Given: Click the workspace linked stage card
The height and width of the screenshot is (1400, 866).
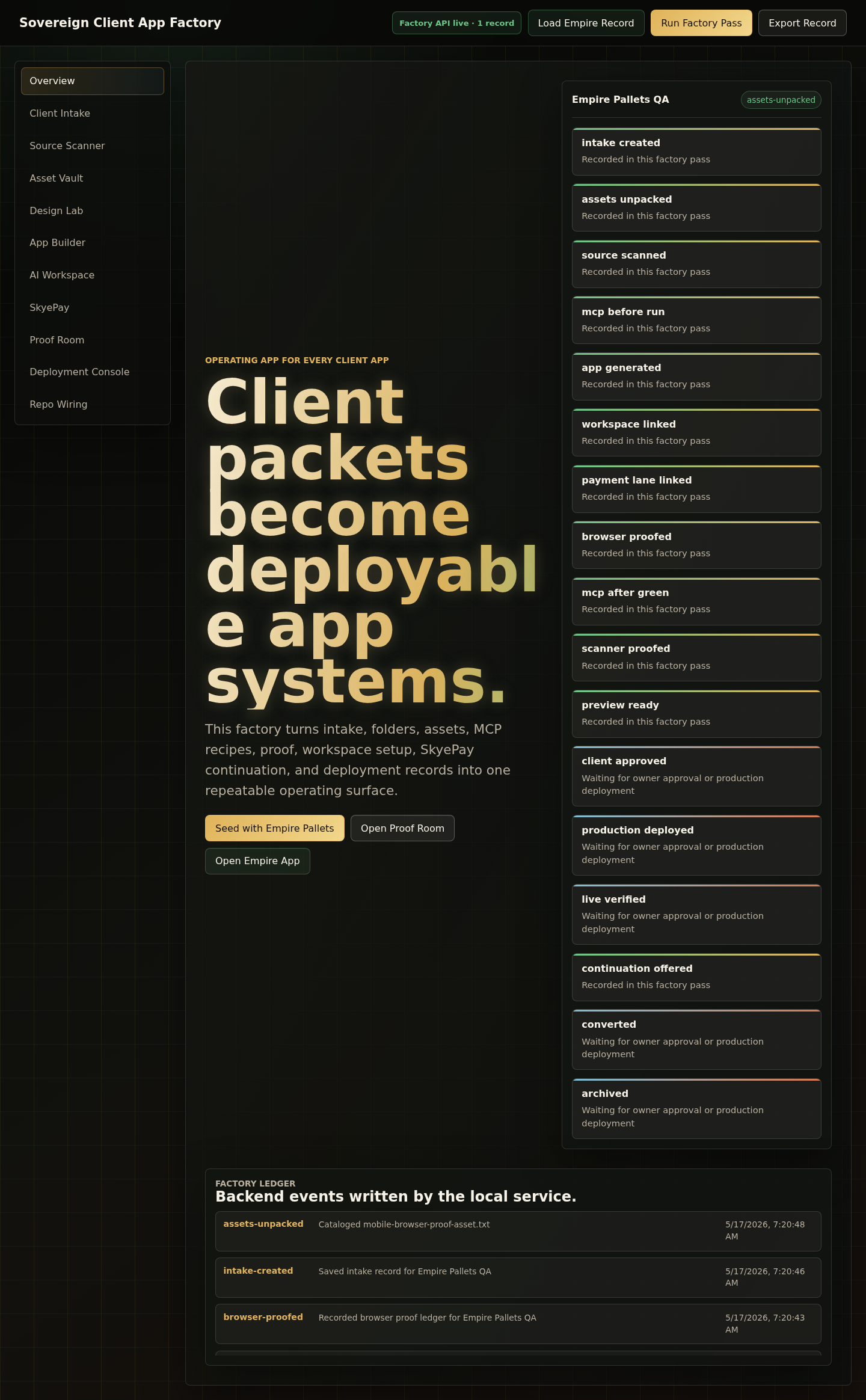Looking at the screenshot, I should (x=696, y=433).
